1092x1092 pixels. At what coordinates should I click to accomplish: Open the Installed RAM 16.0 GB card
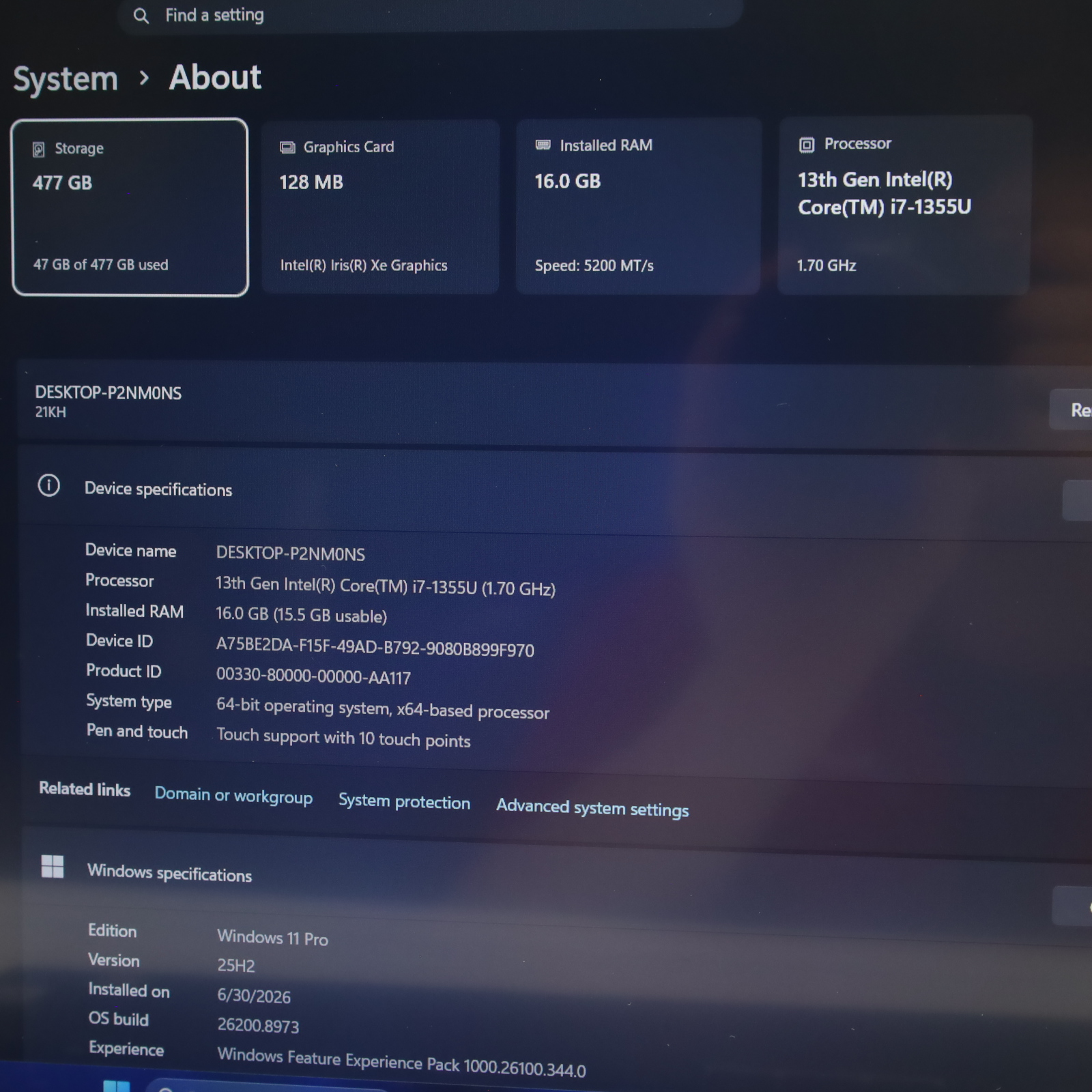[638, 206]
